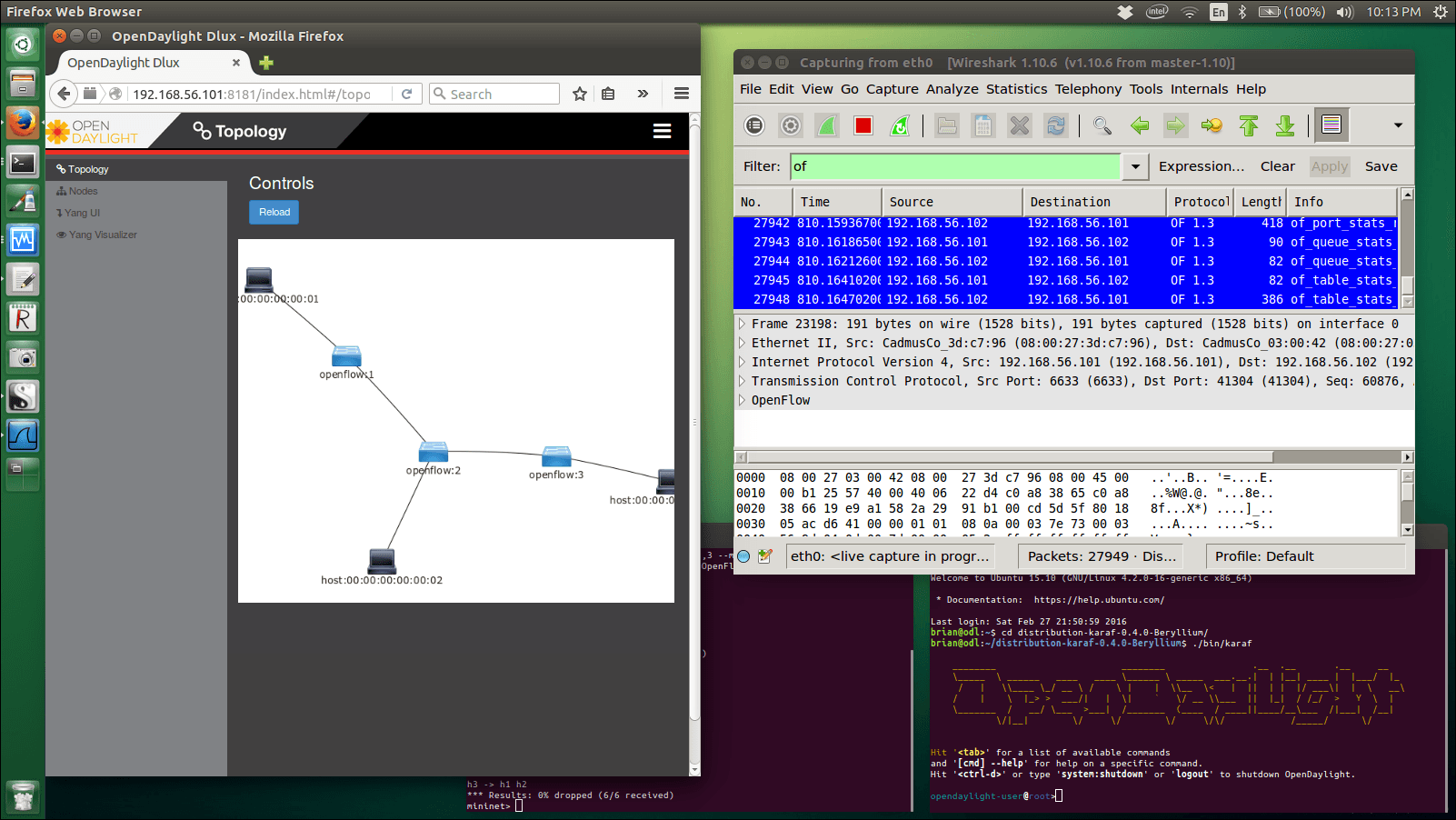This screenshot has height=820, width=1456.
Task: Select packet 27948 of_table_stats row
Action: coord(1066,299)
